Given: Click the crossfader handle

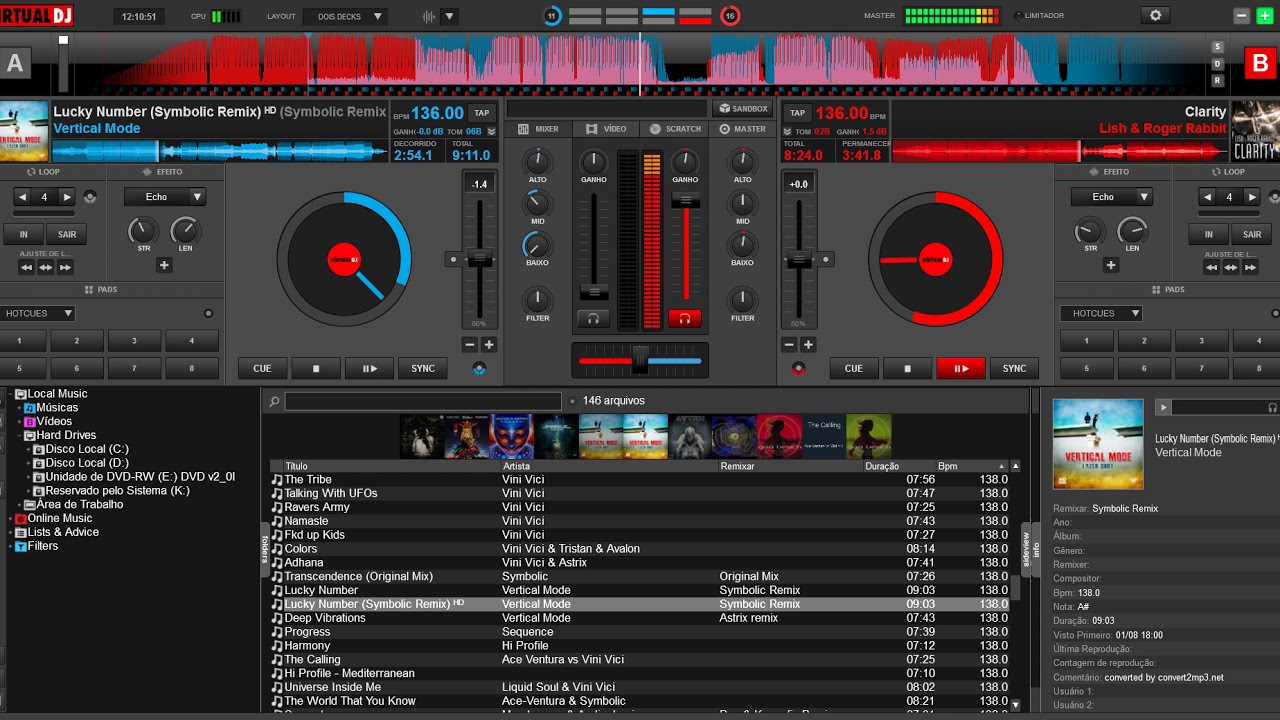Looking at the screenshot, I should (640, 360).
